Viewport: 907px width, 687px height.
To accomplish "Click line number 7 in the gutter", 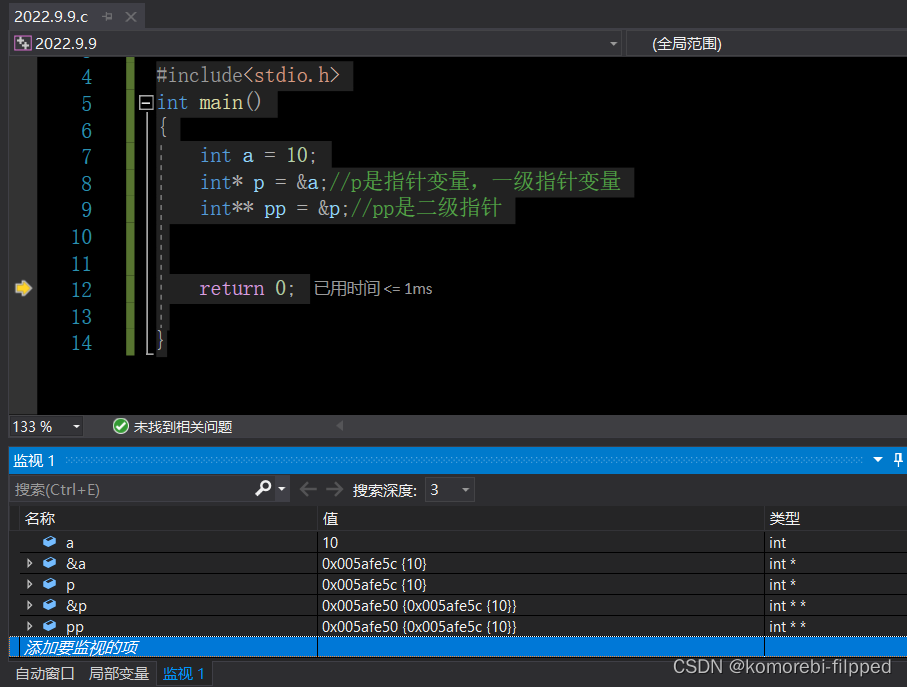I will [x=87, y=157].
